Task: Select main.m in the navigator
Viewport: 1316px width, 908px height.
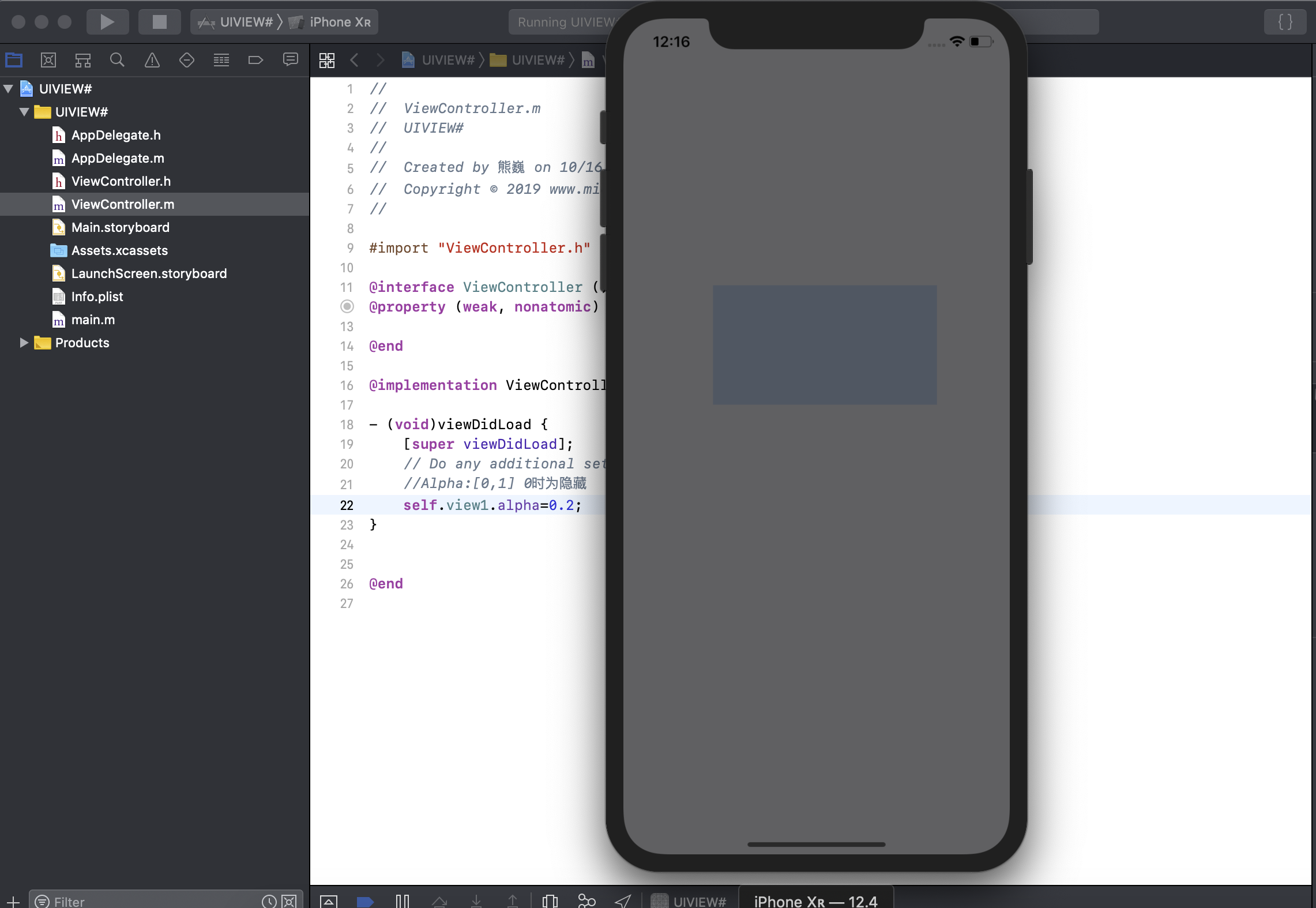Action: click(x=84, y=320)
